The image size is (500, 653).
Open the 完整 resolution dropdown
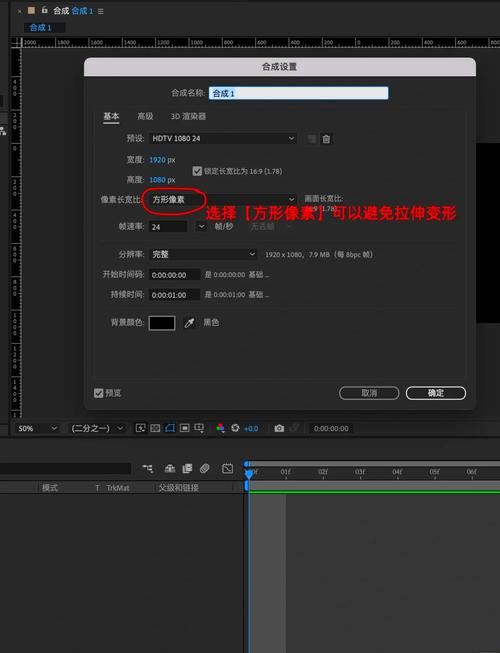(x=203, y=254)
